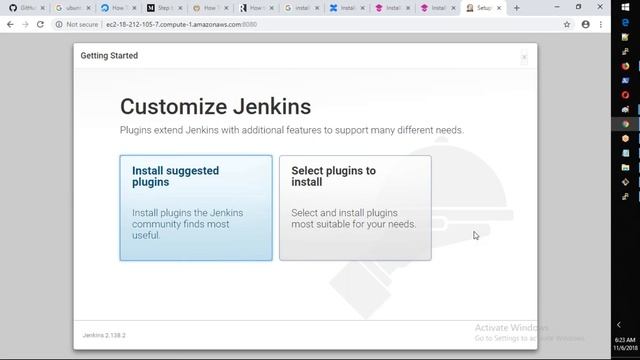Open the Windows Start menu
This screenshot has height=360, width=640.
[x=625, y=7]
